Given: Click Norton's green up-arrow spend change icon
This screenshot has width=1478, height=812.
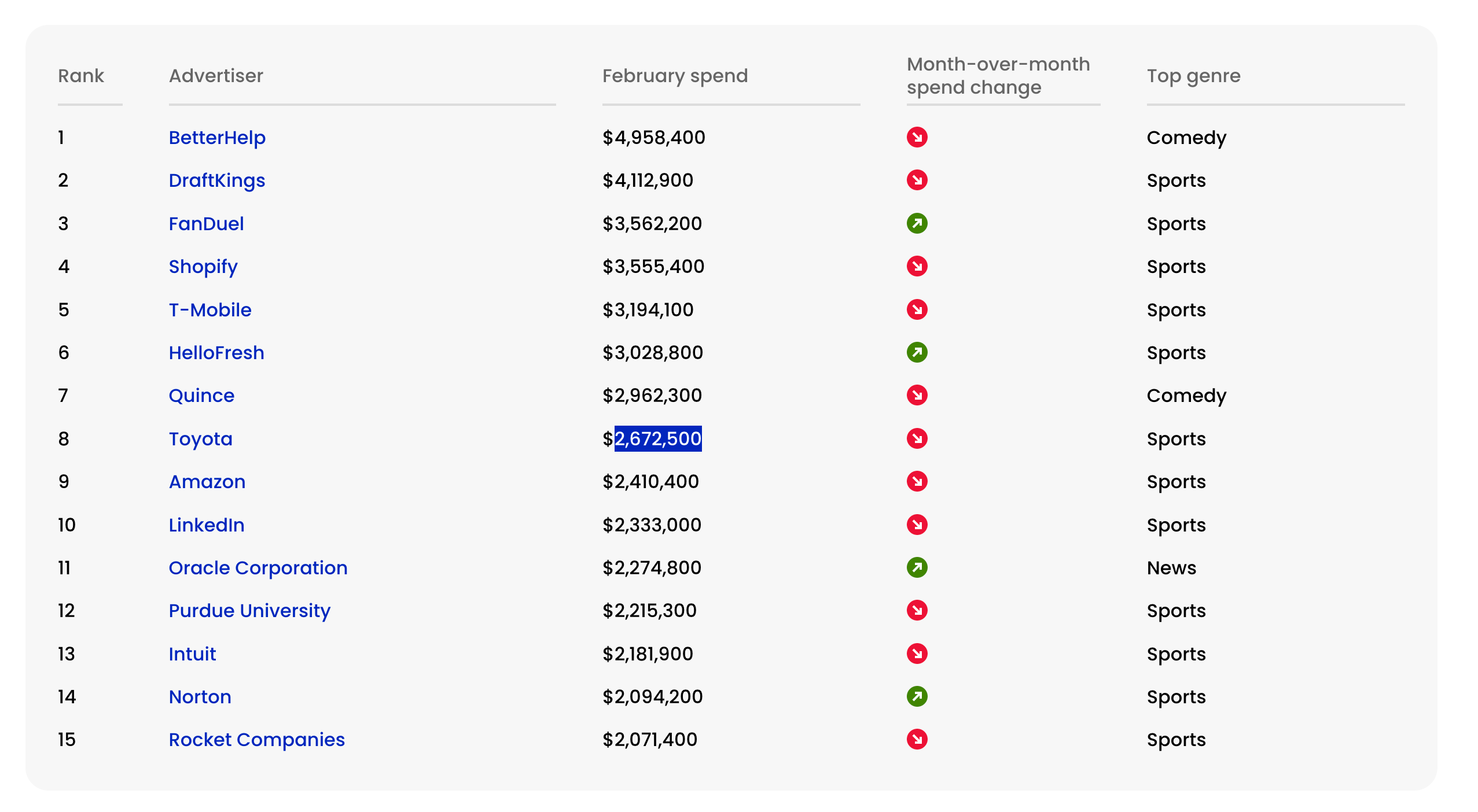Looking at the screenshot, I should [917, 696].
